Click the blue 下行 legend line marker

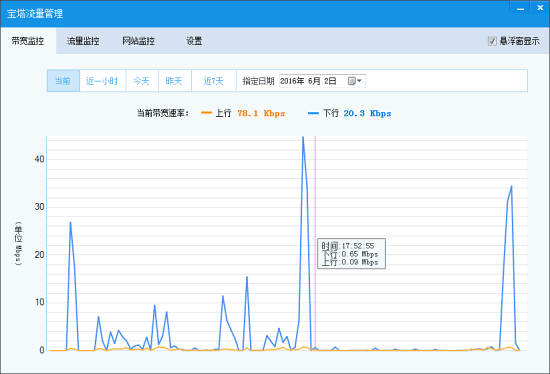(x=313, y=113)
